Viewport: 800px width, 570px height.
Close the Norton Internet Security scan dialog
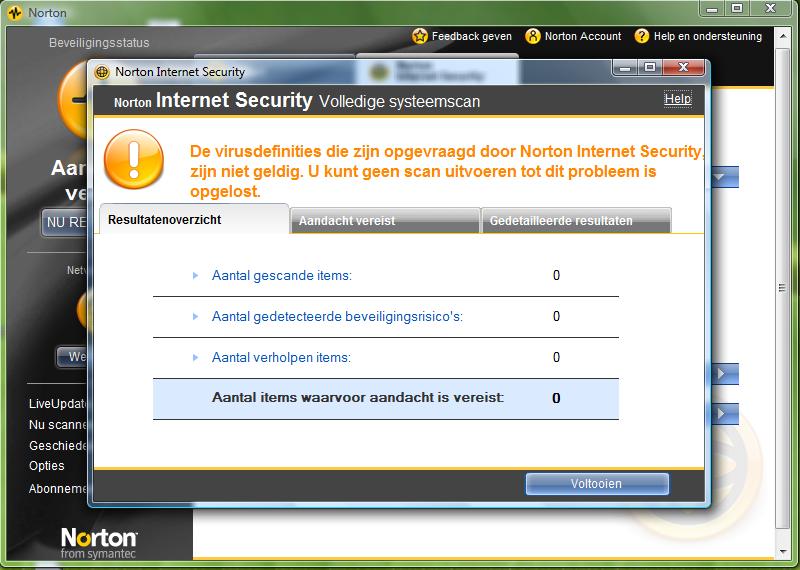[683, 67]
